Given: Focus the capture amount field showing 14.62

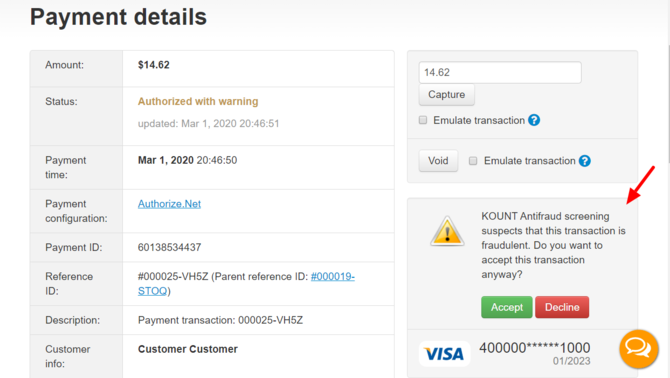Looking at the screenshot, I should [x=500, y=72].
